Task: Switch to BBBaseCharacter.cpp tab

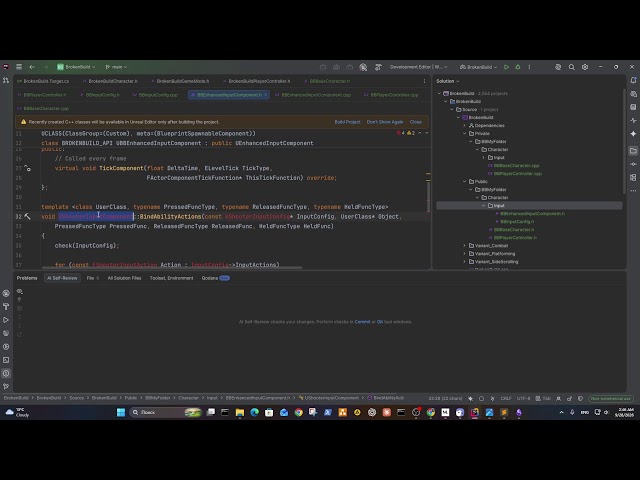Action: click(43, 109)
